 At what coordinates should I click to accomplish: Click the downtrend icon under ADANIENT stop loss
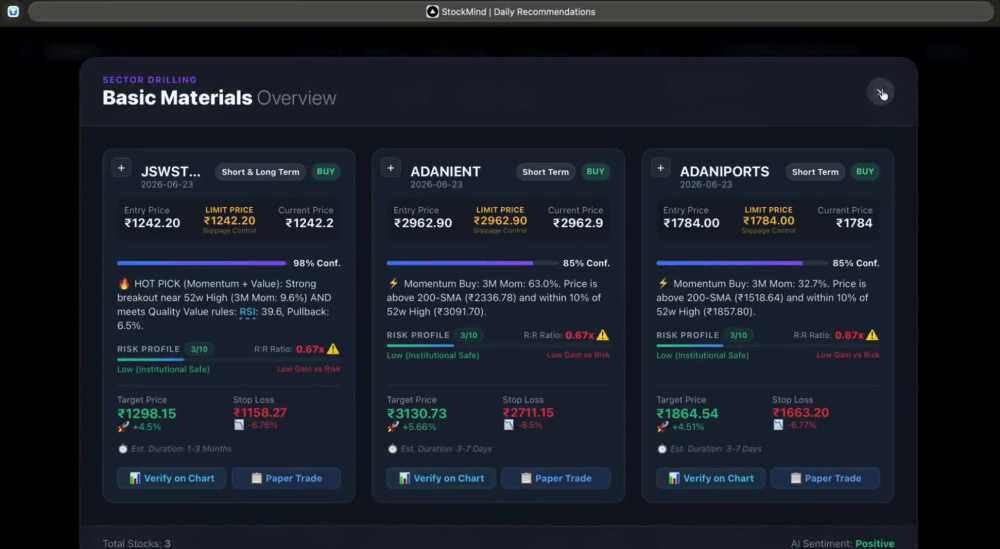pos(509,425)
